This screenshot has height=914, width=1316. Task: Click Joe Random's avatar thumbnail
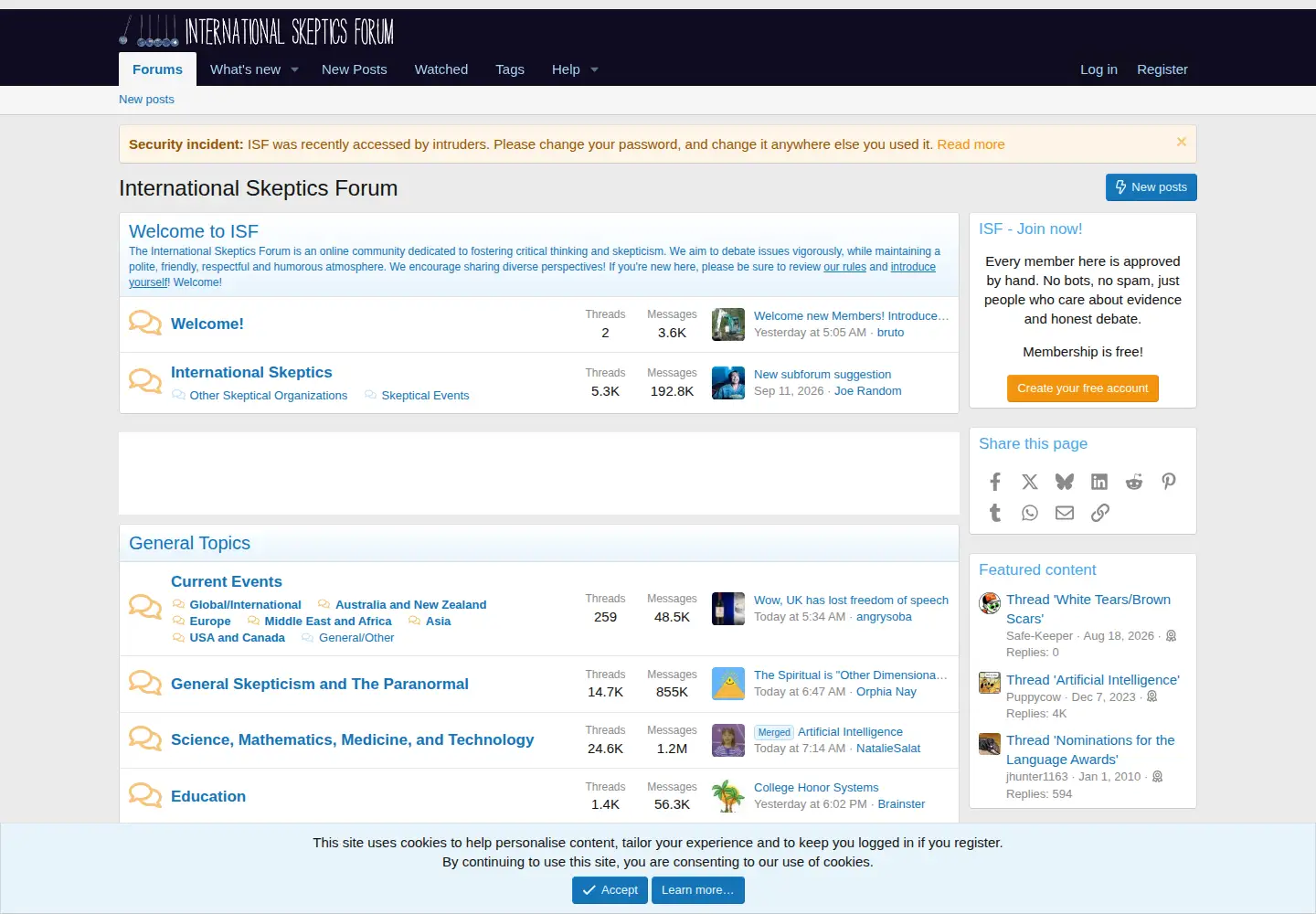point(728,382)
